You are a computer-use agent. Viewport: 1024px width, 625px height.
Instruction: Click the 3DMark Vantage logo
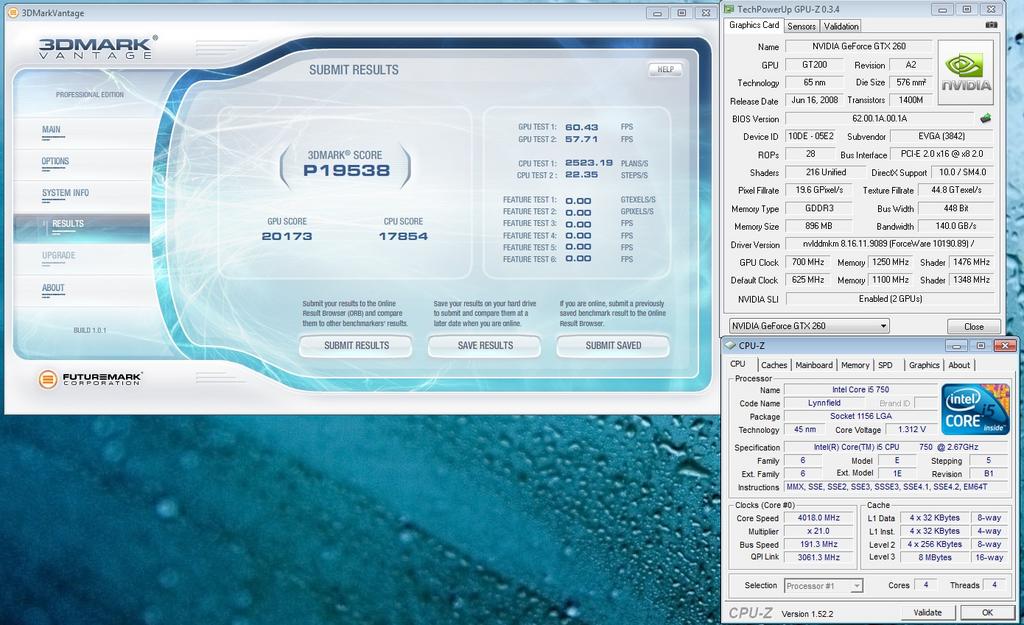tap(97, 48)
